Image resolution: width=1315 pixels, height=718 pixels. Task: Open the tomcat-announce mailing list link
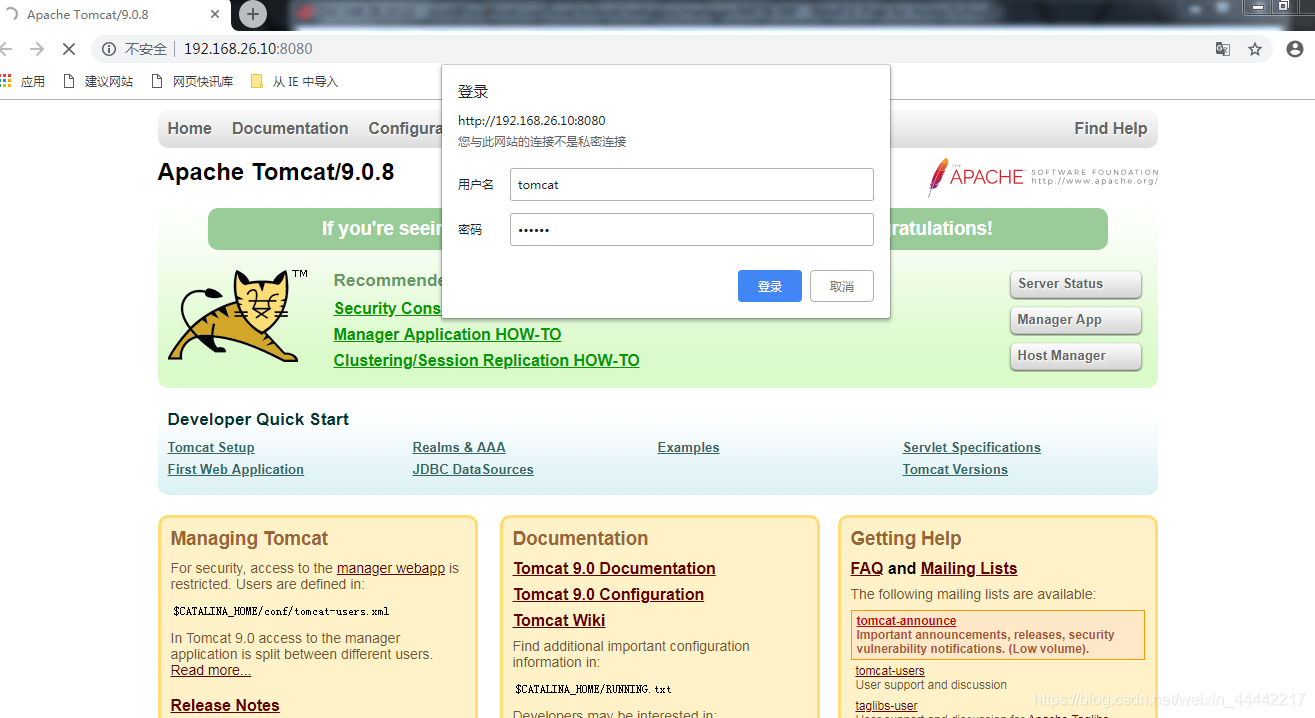click(906, 621)
